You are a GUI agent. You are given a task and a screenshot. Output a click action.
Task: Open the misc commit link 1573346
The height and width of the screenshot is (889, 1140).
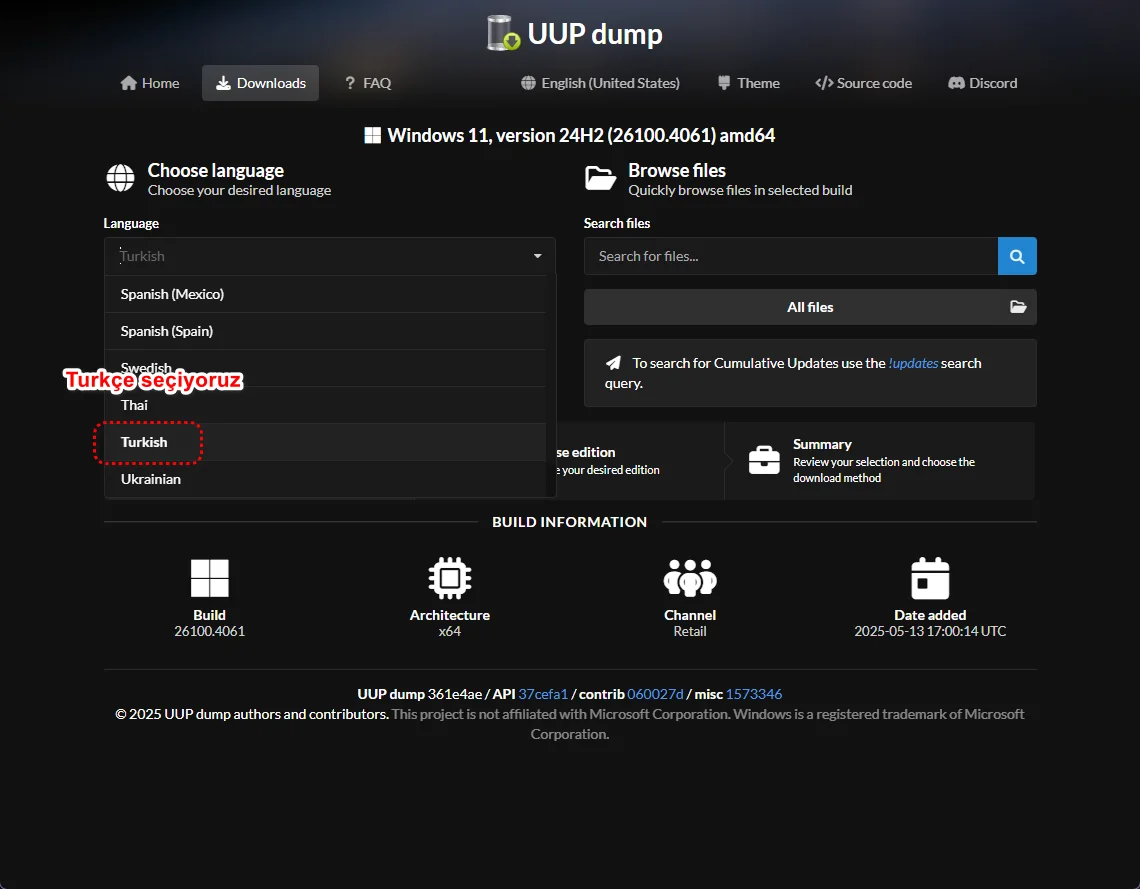pyautogui.click(x=754, y=694)
